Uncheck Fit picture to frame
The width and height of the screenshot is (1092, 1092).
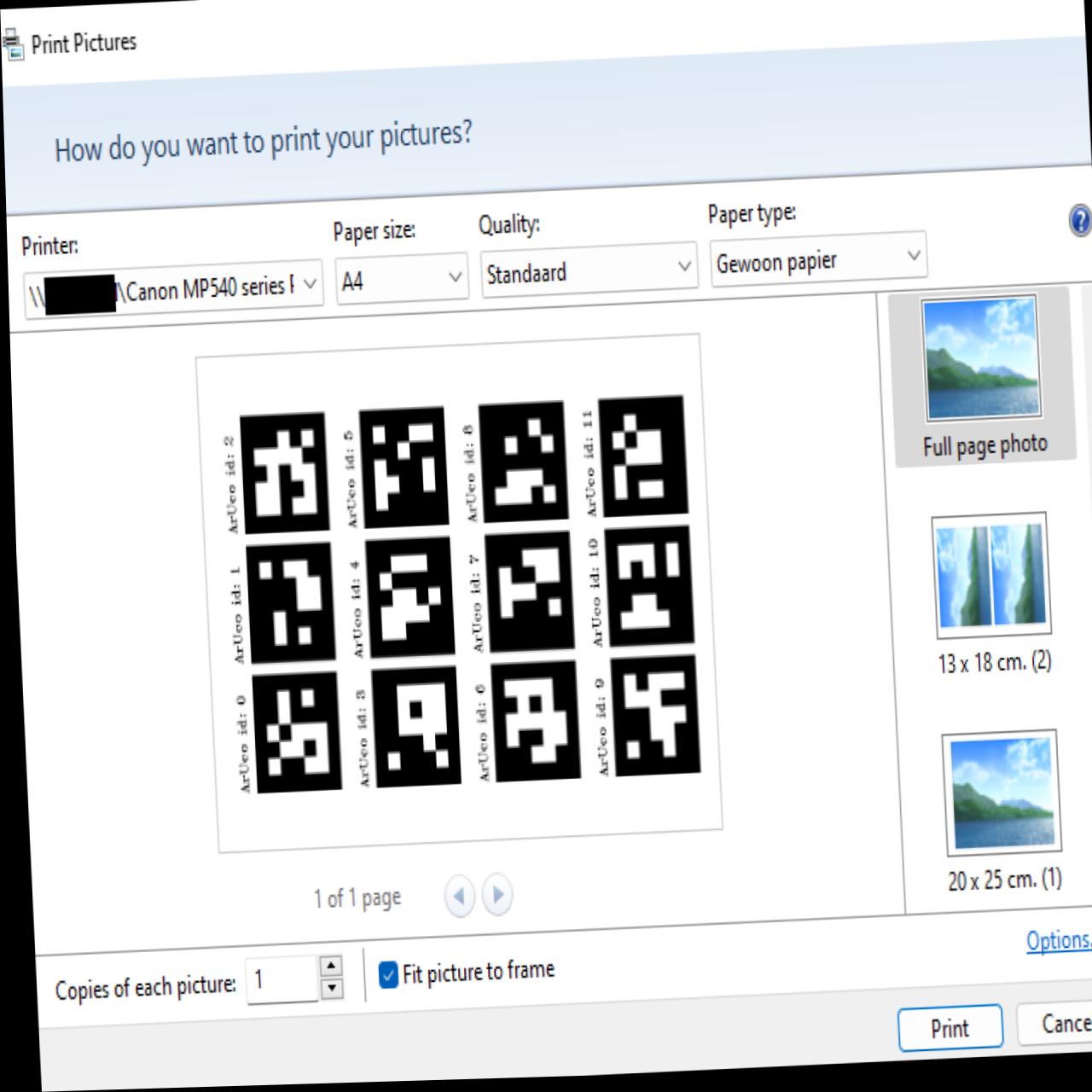click(x=388, y=974)
